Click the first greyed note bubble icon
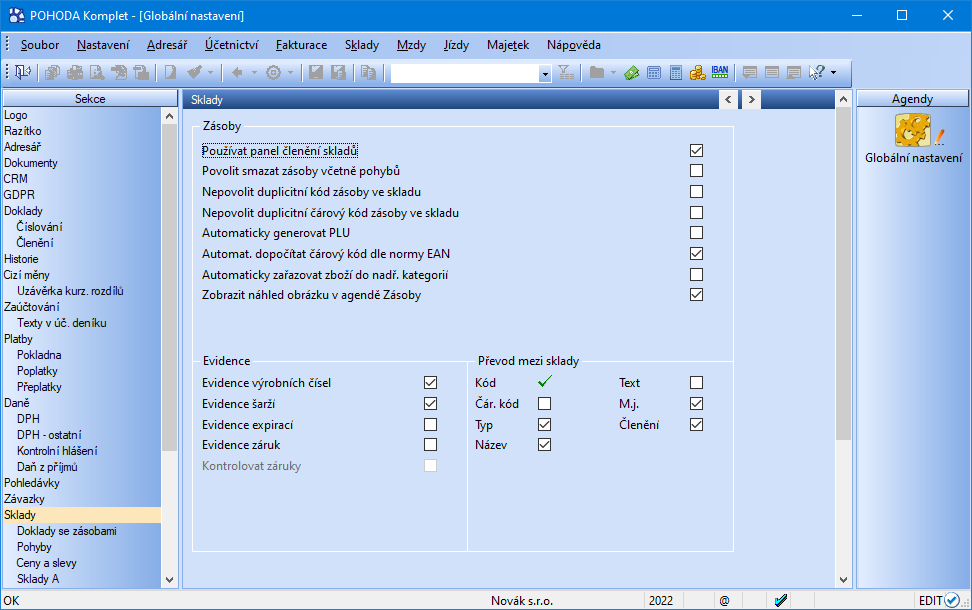 pos(749,73)
